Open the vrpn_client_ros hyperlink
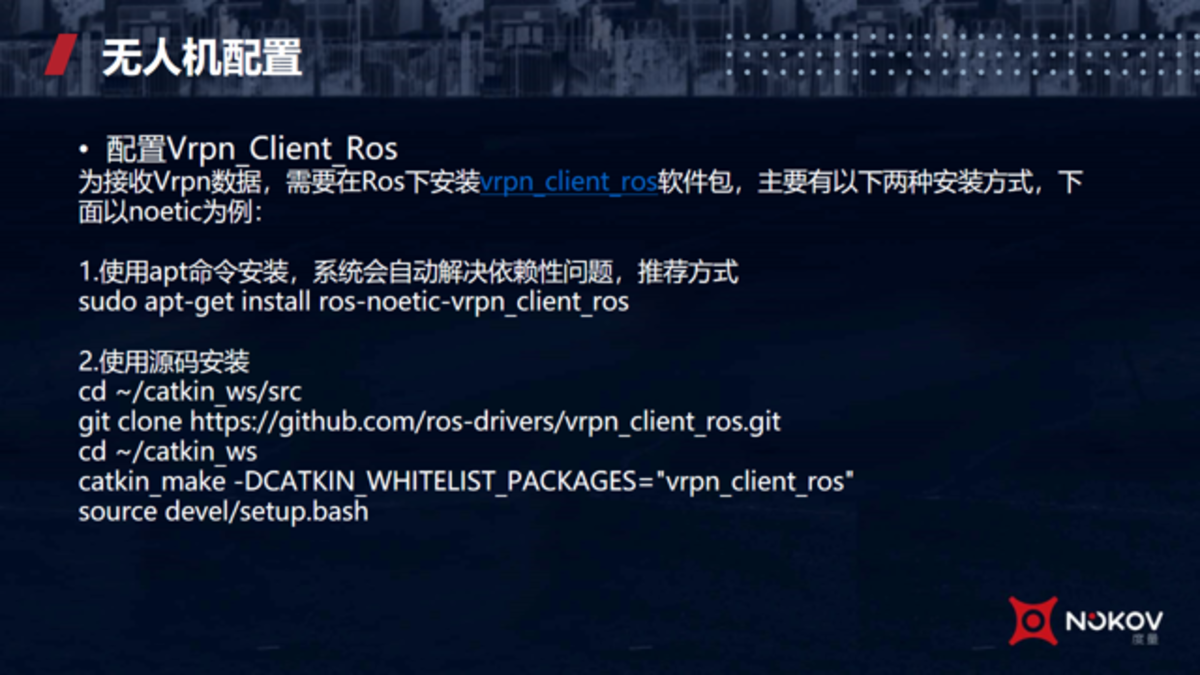This screenshot has width=1200, height=675. pyautogui.click(x=569, y=183)
